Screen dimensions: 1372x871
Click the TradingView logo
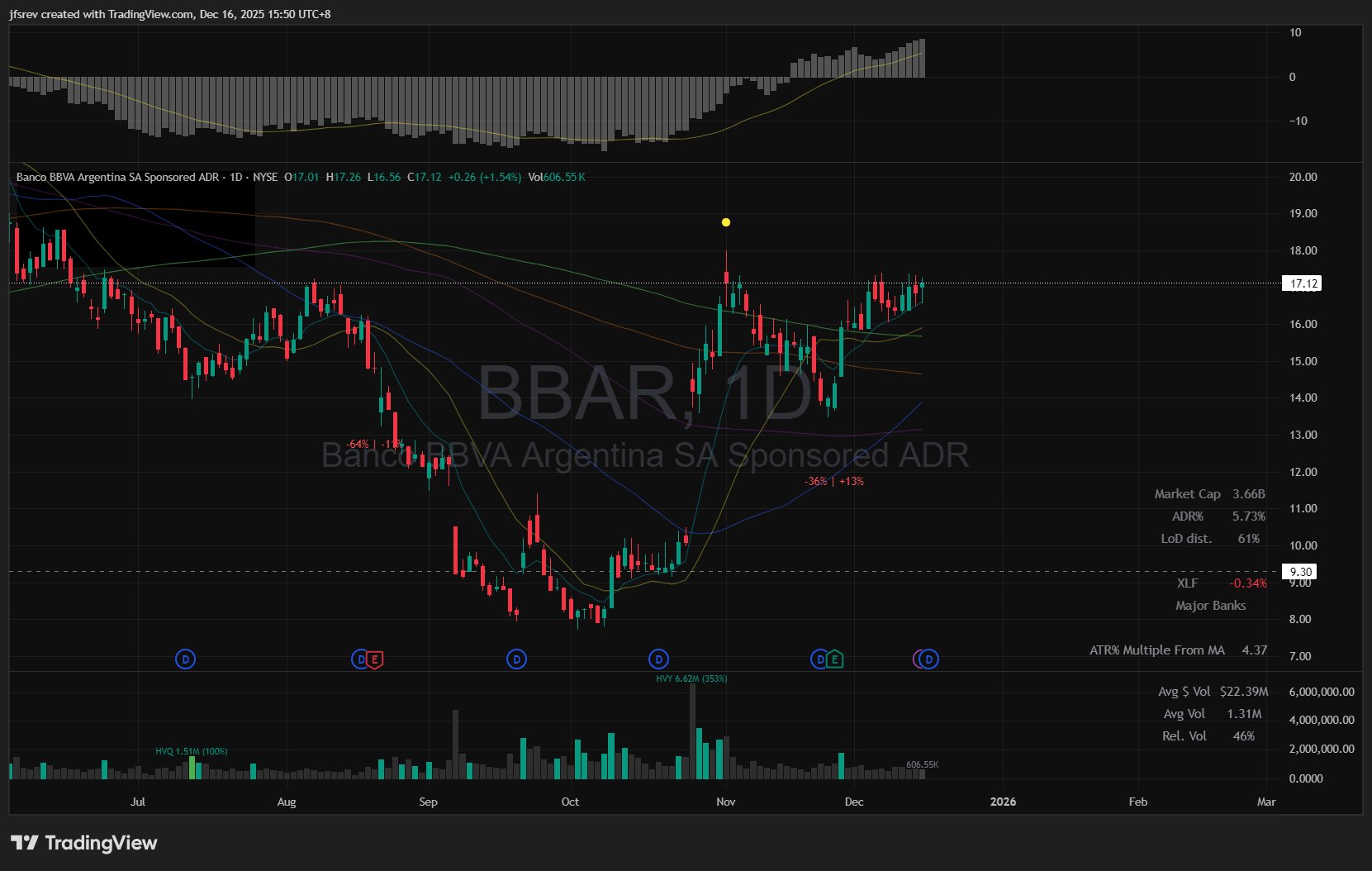click(83, 843)
